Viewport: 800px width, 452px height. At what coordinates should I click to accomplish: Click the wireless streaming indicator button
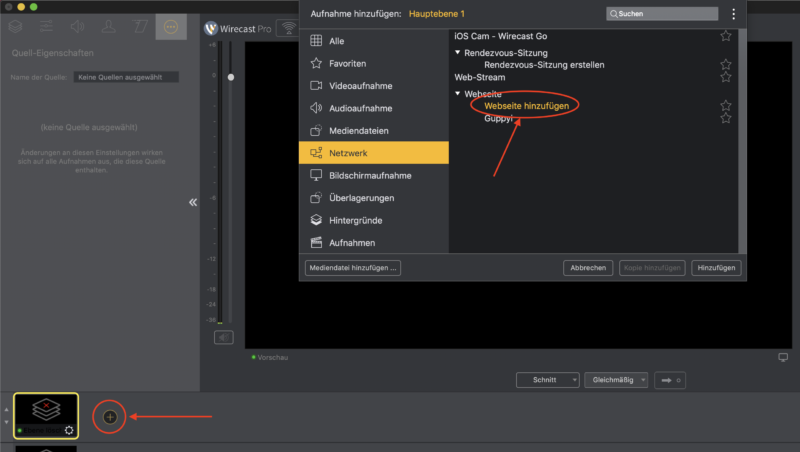[288, 28]
